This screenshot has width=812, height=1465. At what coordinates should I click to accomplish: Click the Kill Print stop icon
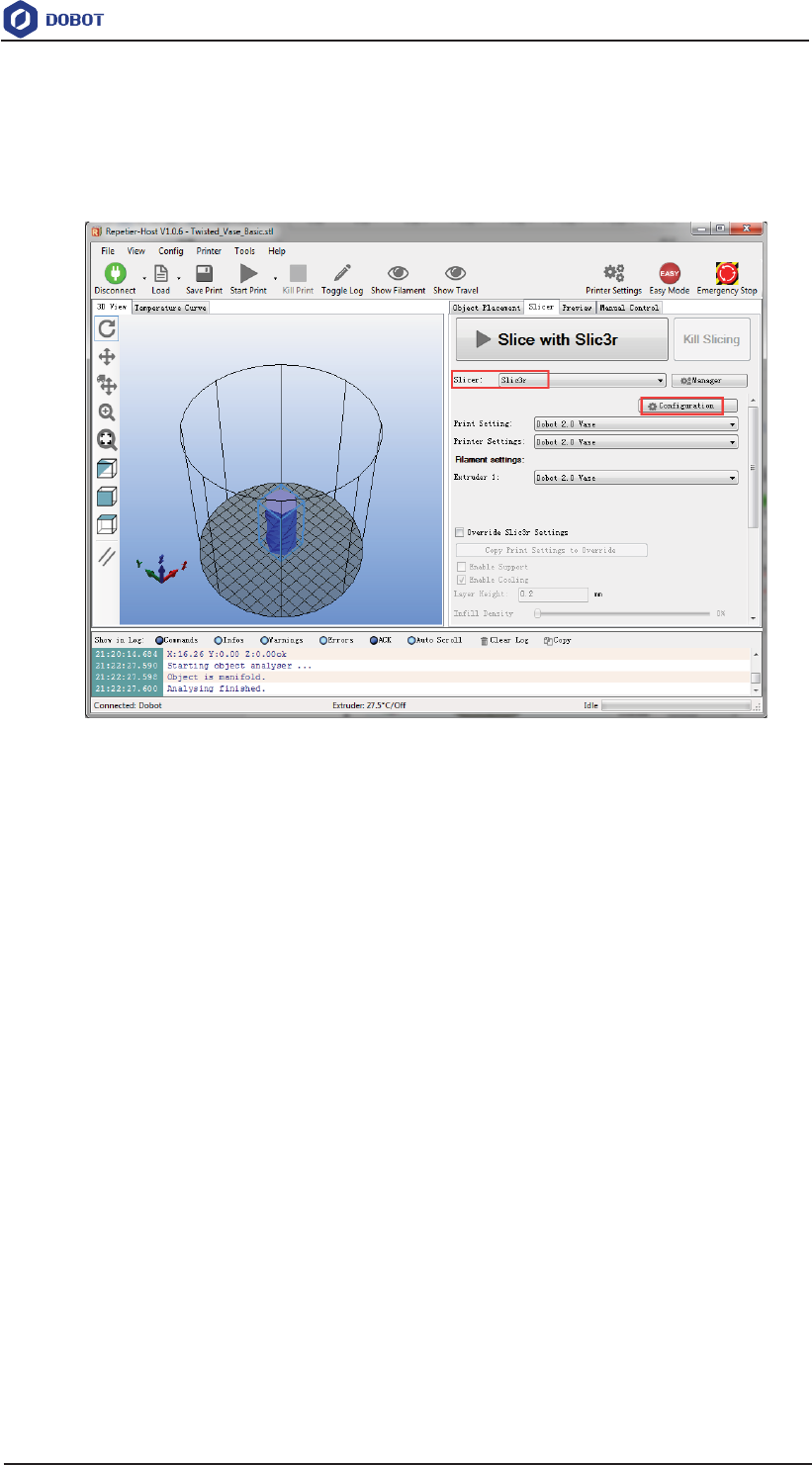298,274
